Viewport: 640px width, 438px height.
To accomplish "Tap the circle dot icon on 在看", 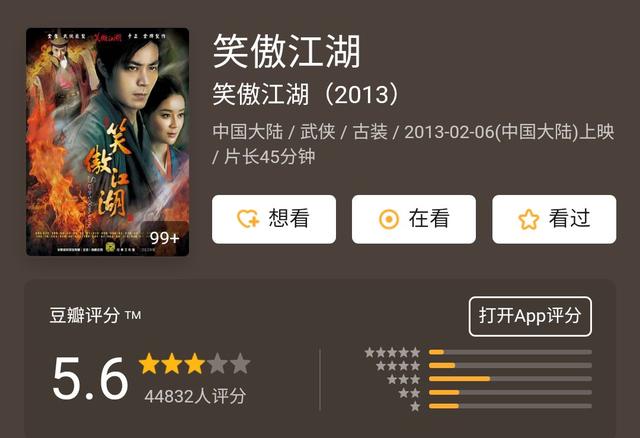I will pyautogui.click(x=389, y=219).
